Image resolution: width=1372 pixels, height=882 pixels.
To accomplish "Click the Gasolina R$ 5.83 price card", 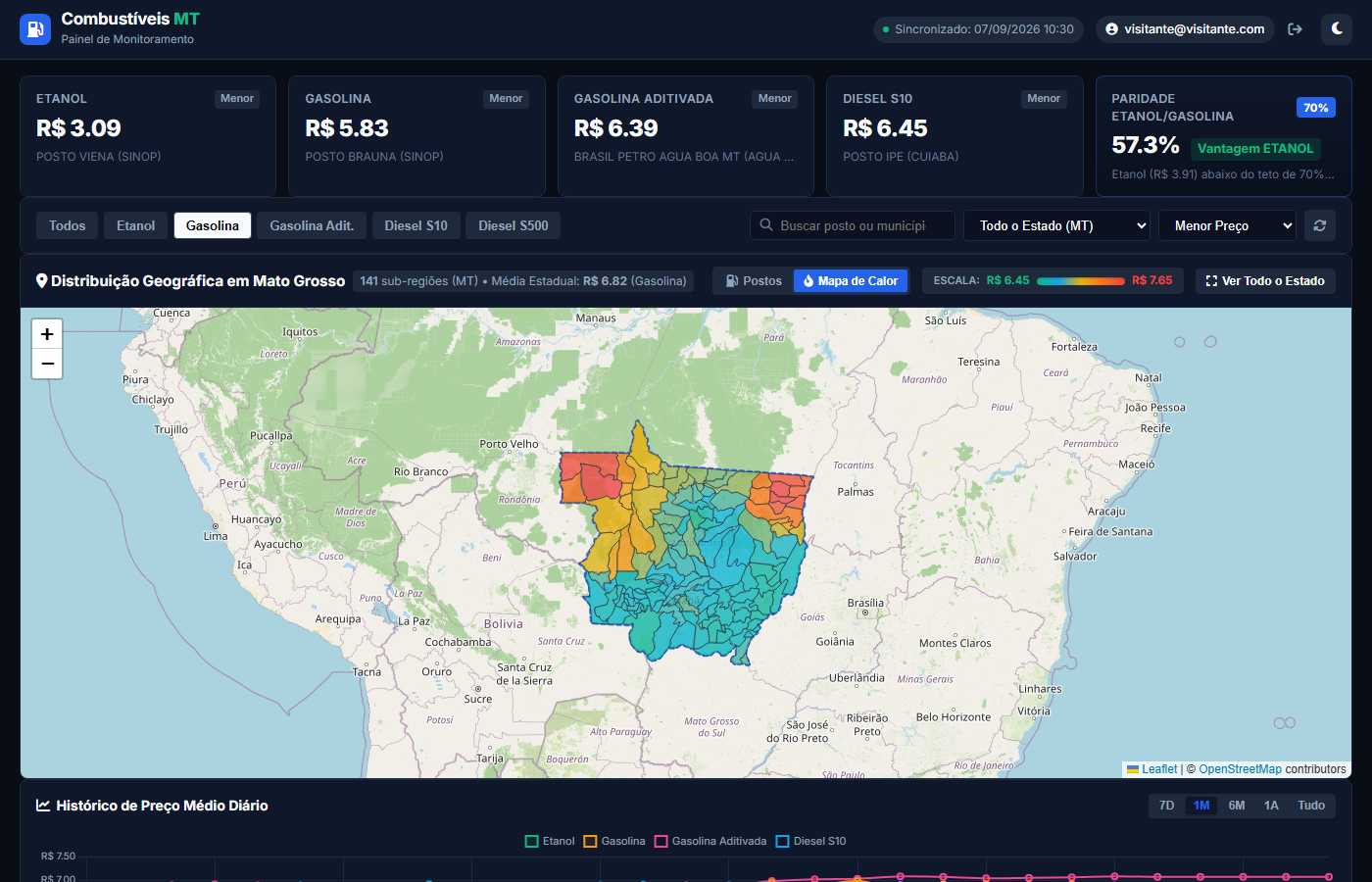I will (416, 136).
